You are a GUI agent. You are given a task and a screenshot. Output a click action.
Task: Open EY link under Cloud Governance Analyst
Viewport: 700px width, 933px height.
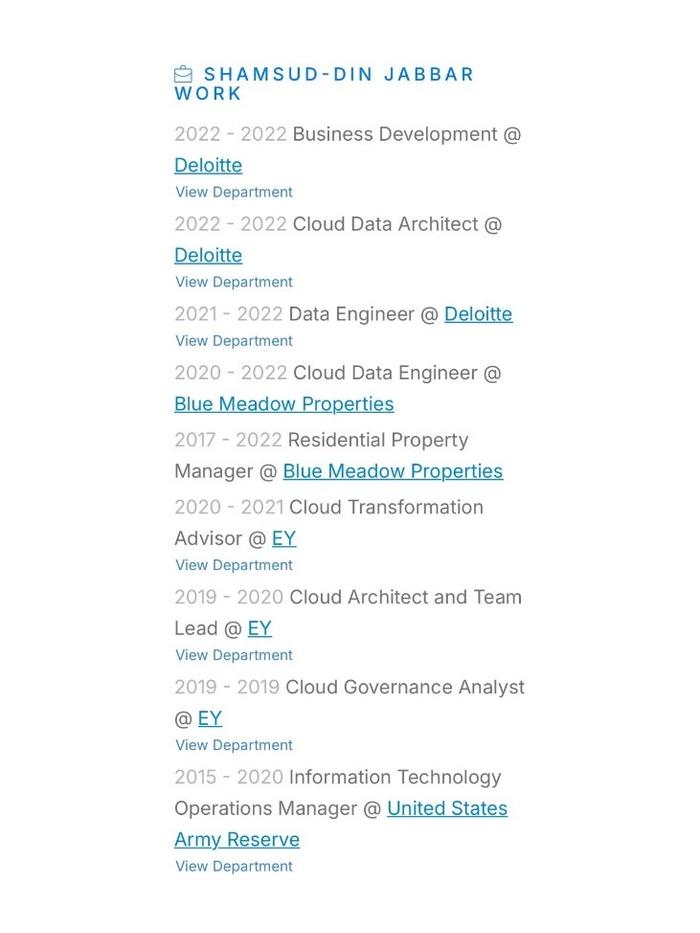(x=210, y=718)
